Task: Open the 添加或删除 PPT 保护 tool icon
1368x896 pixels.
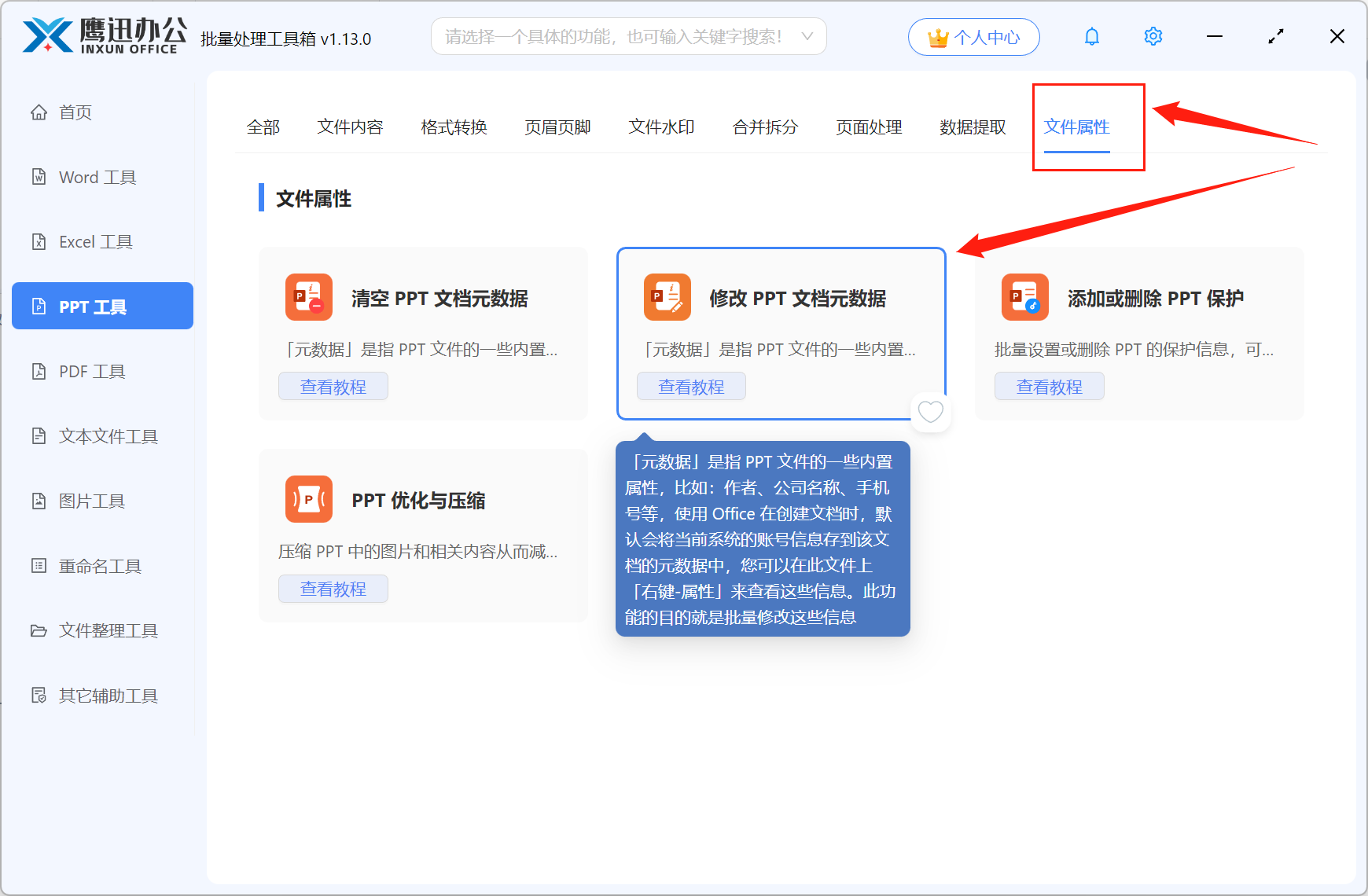Action: tap(1024, 297)
